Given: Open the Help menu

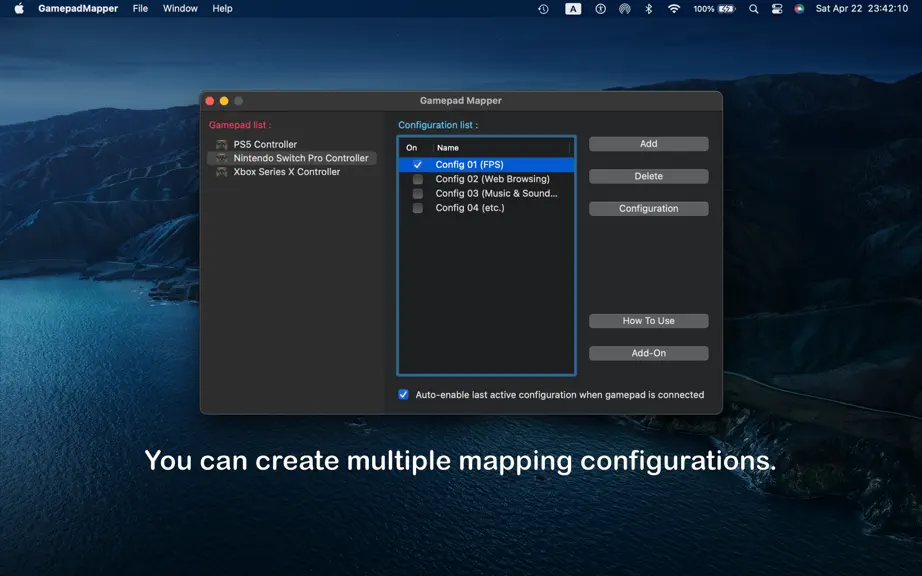Looking at the screenshot, I should (222, 9).
